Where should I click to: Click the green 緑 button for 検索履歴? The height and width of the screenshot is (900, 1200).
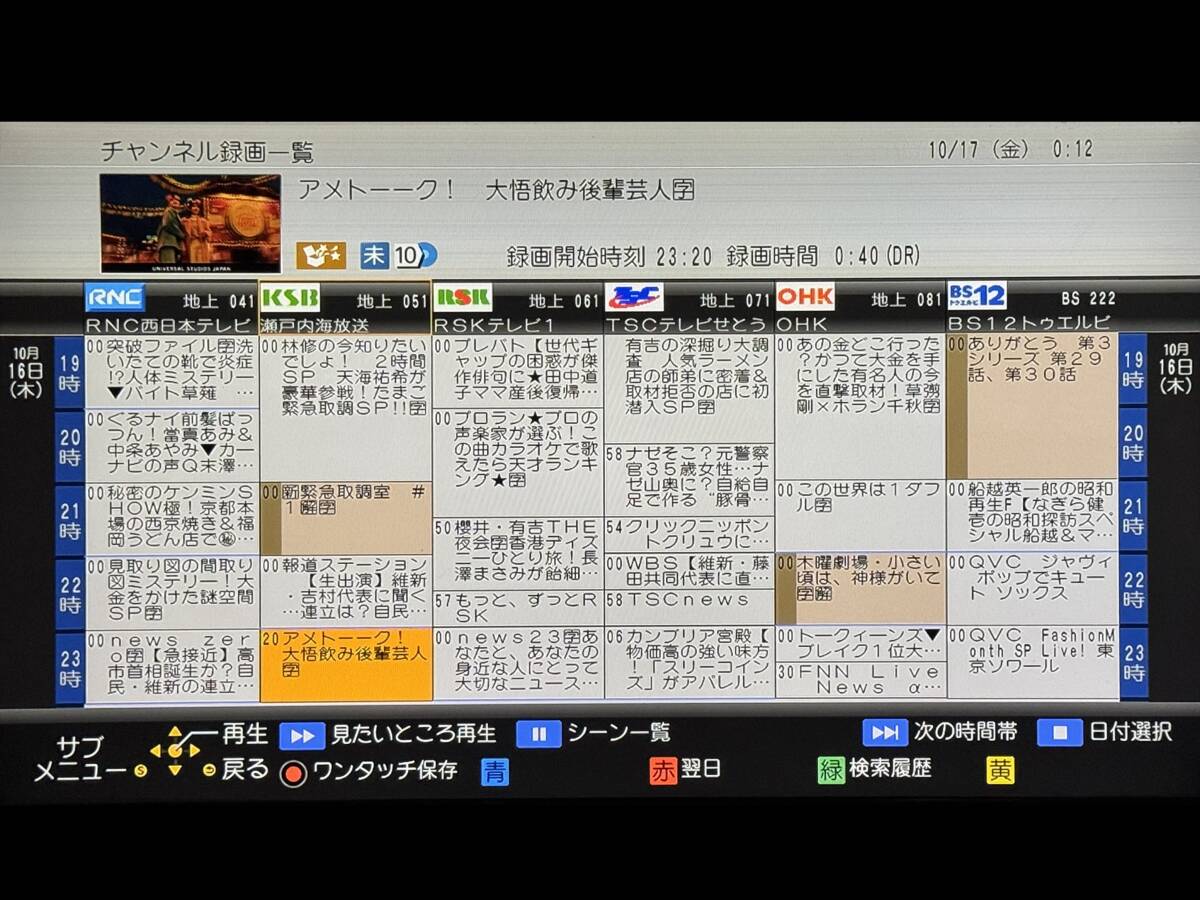click(x=831, y=770)
